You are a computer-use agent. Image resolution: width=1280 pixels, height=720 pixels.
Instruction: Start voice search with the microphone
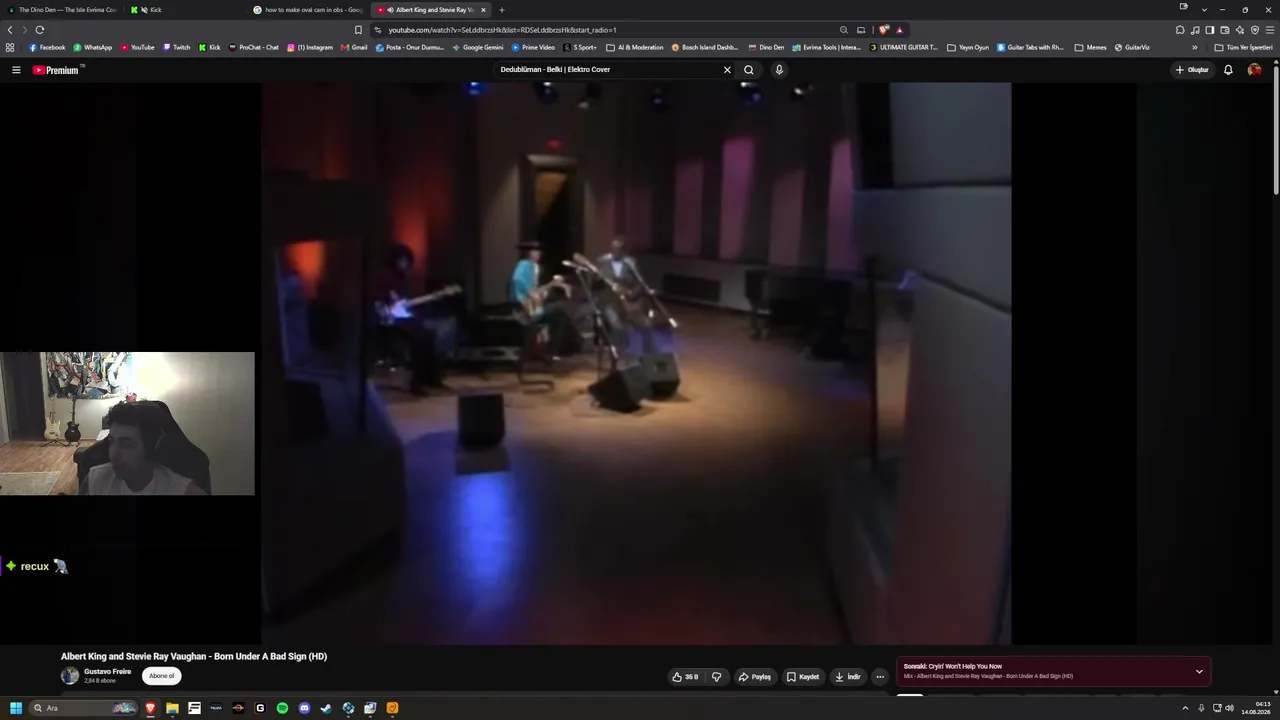pyautogui.click(x=779, y=70)
